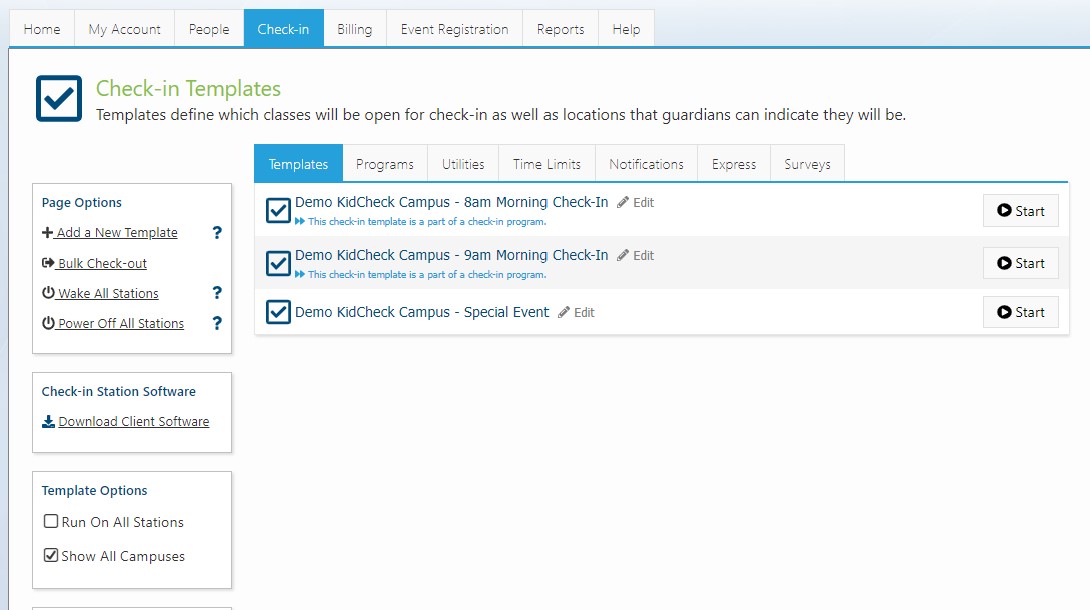Open the Time Limits tab
Image resolution: width=1090 pixels, height=610 pixels.
[546, 164]
